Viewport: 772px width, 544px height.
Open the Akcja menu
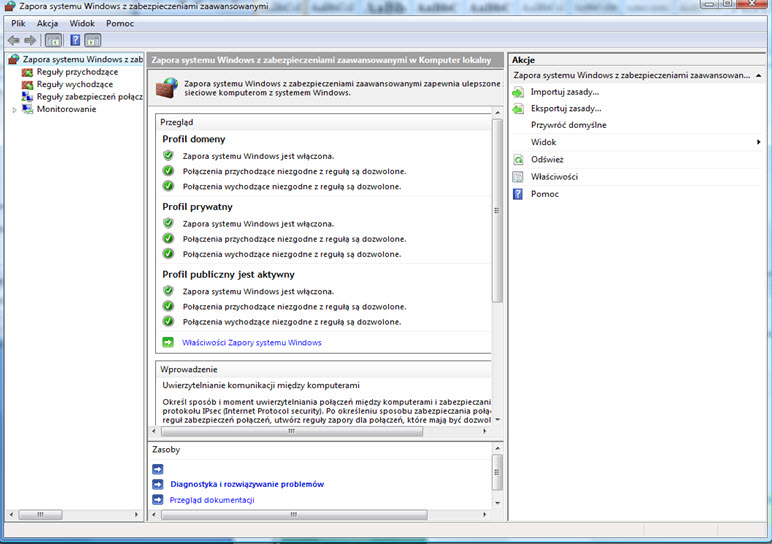tap(47, 23)
